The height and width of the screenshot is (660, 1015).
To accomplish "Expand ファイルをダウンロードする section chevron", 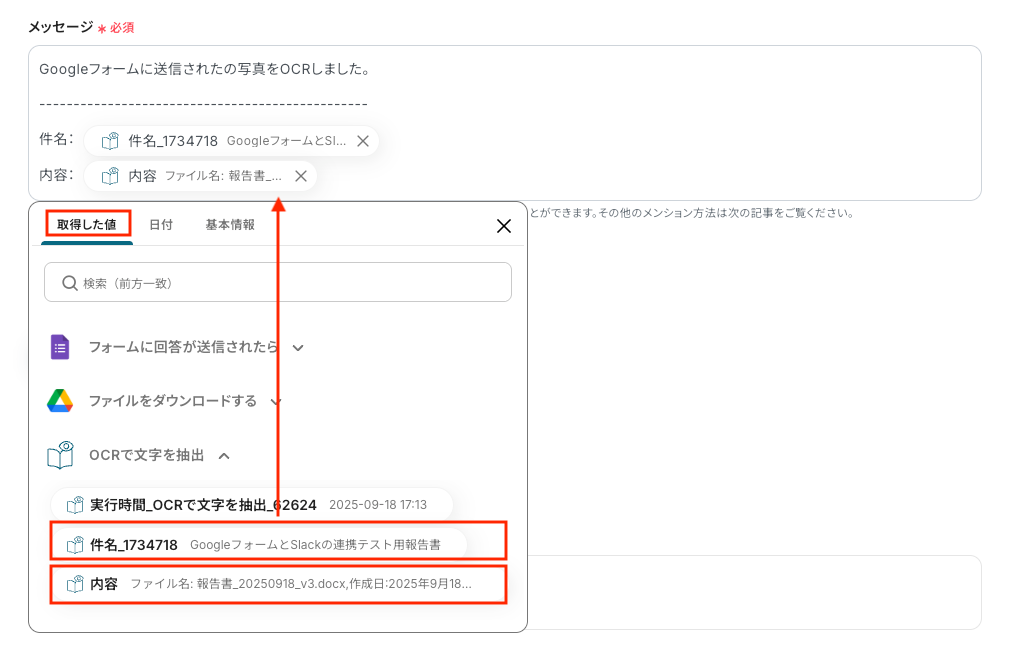I will [276, 402].
